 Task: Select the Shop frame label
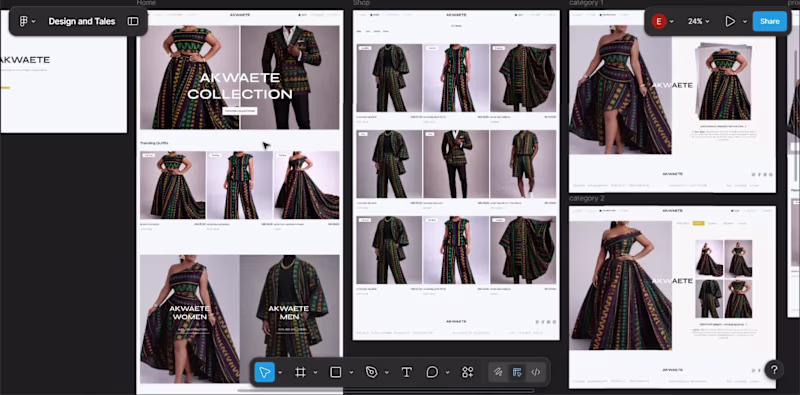tap(361, 3)
